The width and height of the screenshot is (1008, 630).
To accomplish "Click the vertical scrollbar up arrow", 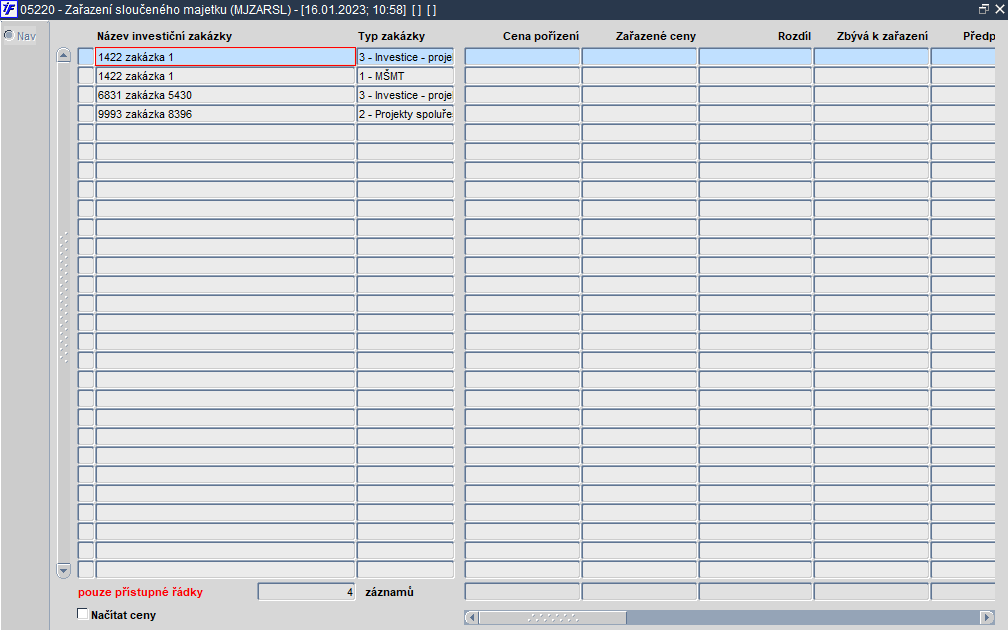I will pyautogui.click(x=64, y=55).
